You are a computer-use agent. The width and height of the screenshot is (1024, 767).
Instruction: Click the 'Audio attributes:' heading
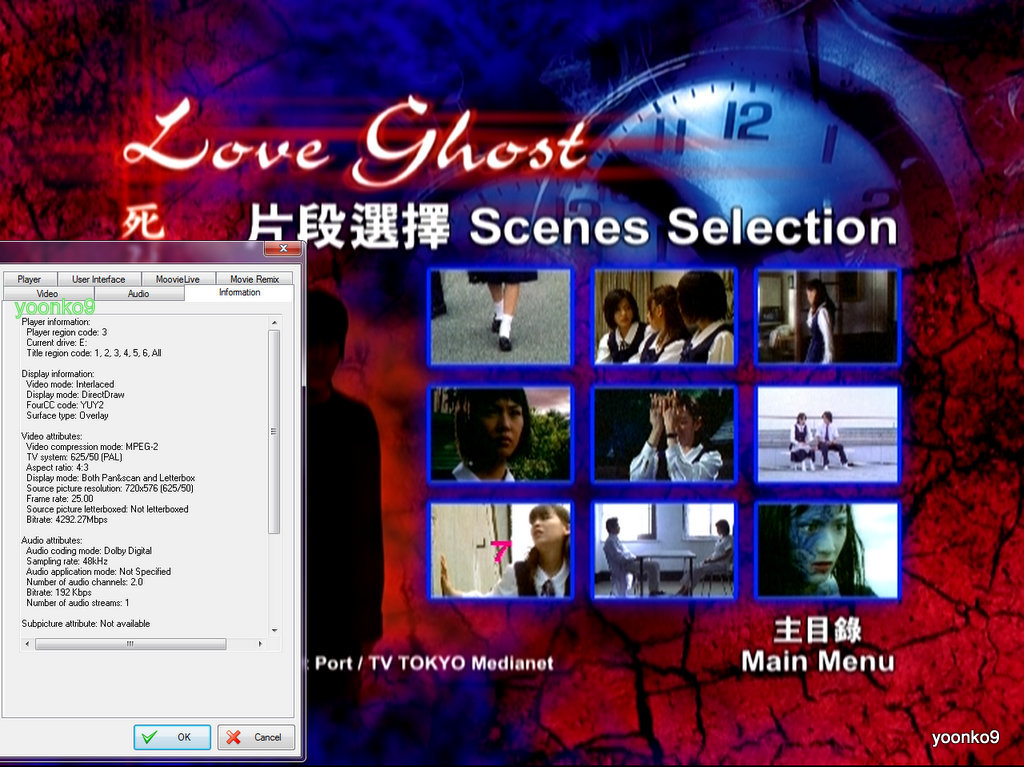pos(52,540)
